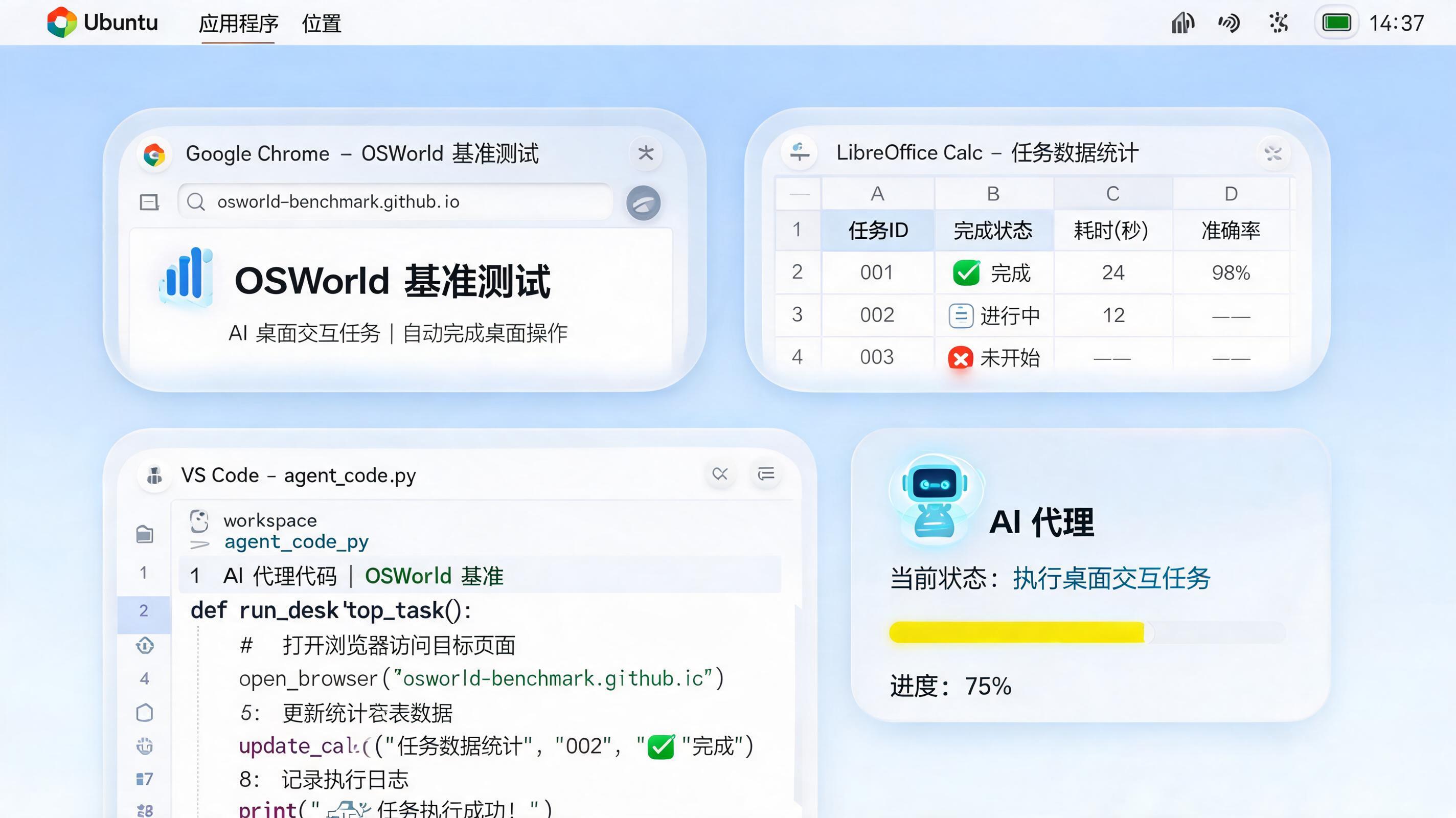Click the VS Code close-editor X icon
This screenshot has height=818, width=1456.
click(x=720, y=474)
